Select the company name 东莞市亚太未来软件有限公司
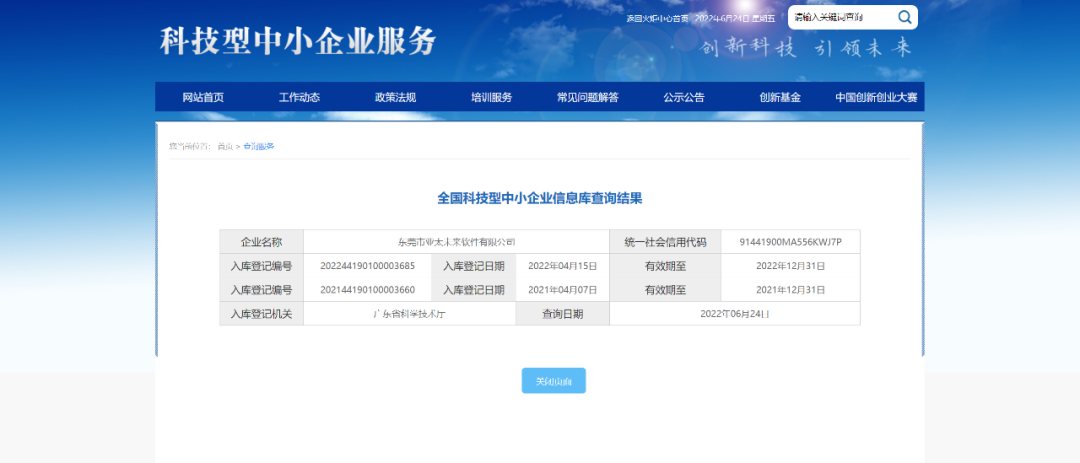This screenshot has width=1080, height=463. click(x=457, y=242)
